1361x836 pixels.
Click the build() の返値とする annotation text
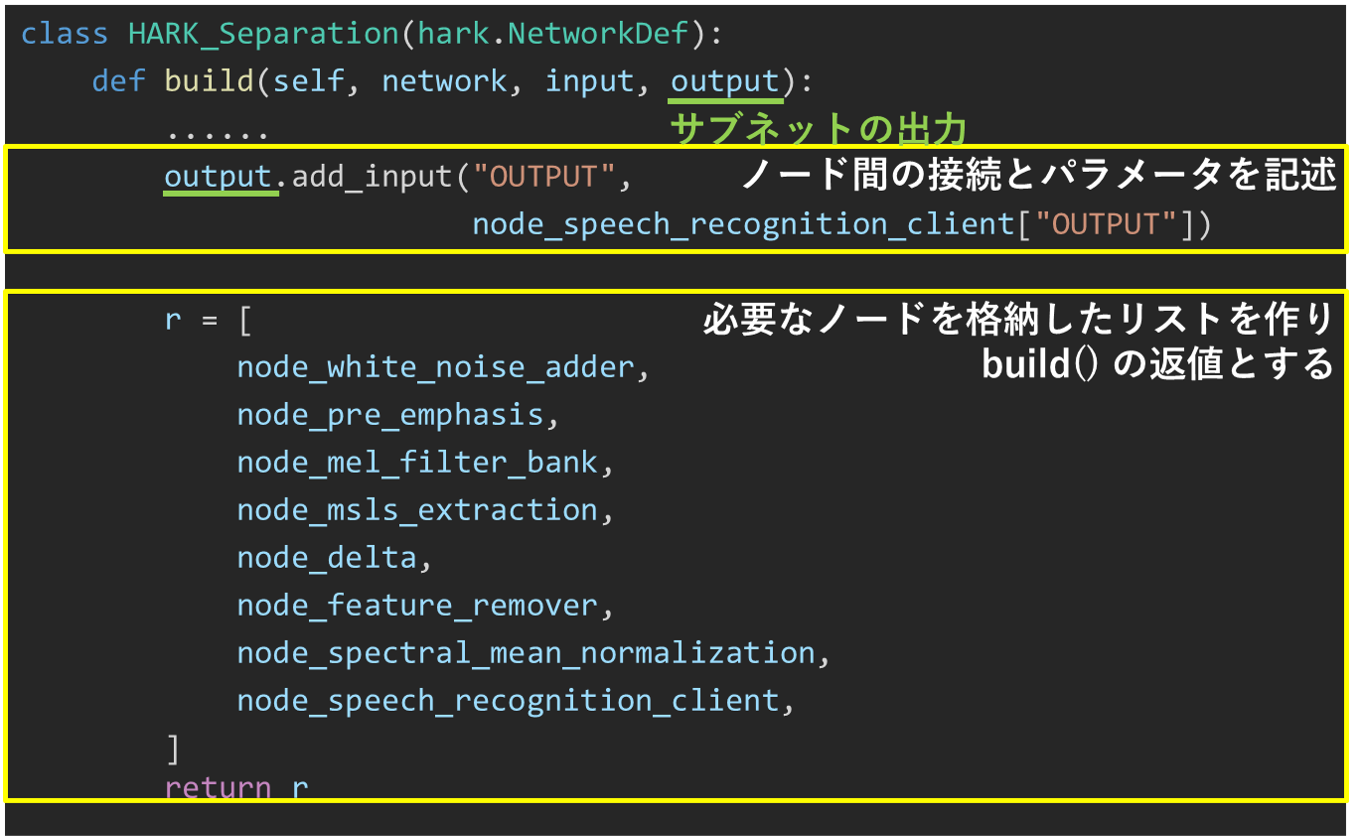(x=1157, y=365)
